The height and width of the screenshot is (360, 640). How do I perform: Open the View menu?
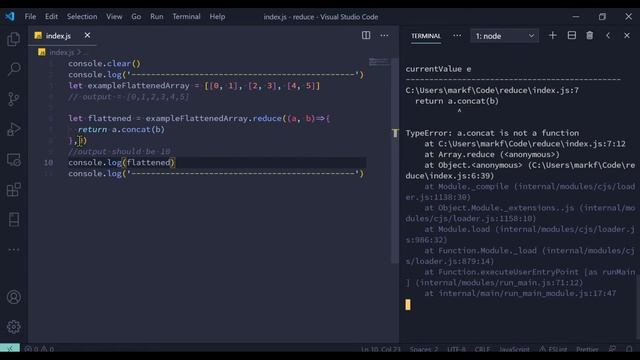[x=114, y=17]
